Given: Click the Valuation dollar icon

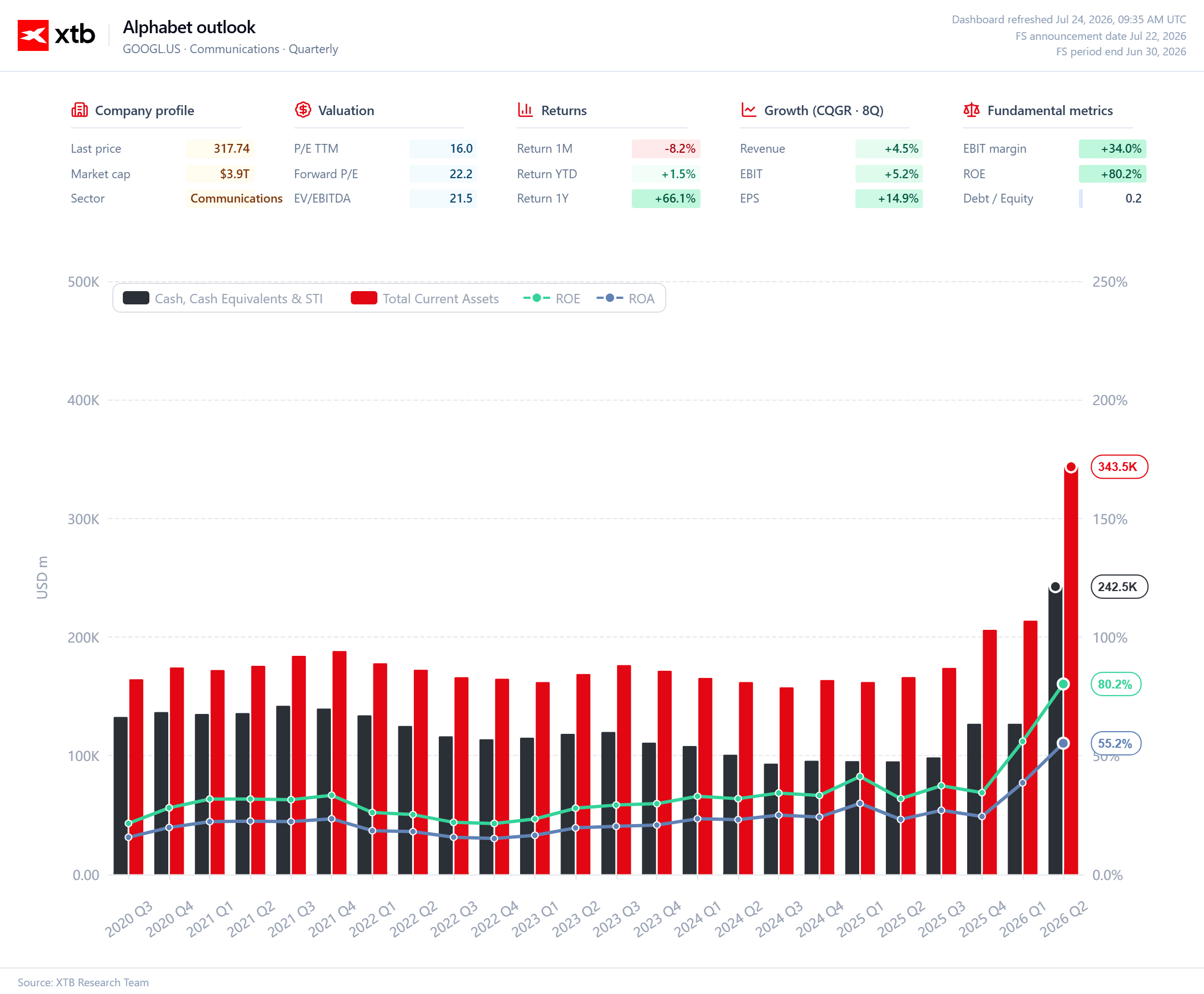Looking at the screenshot, I should point(303,110).
